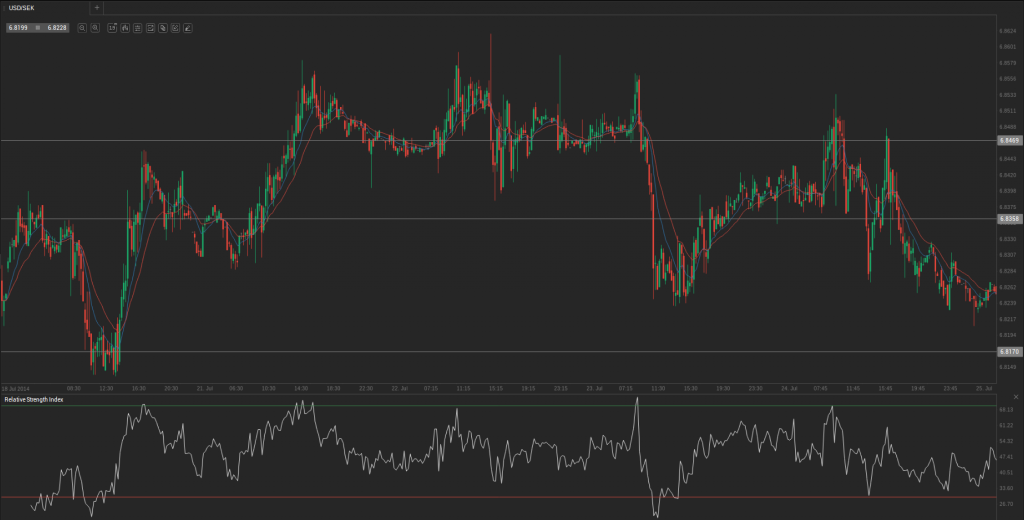Click the 21 Jul date on time axis
The image size is (1024, 520).
coord(205,388)
